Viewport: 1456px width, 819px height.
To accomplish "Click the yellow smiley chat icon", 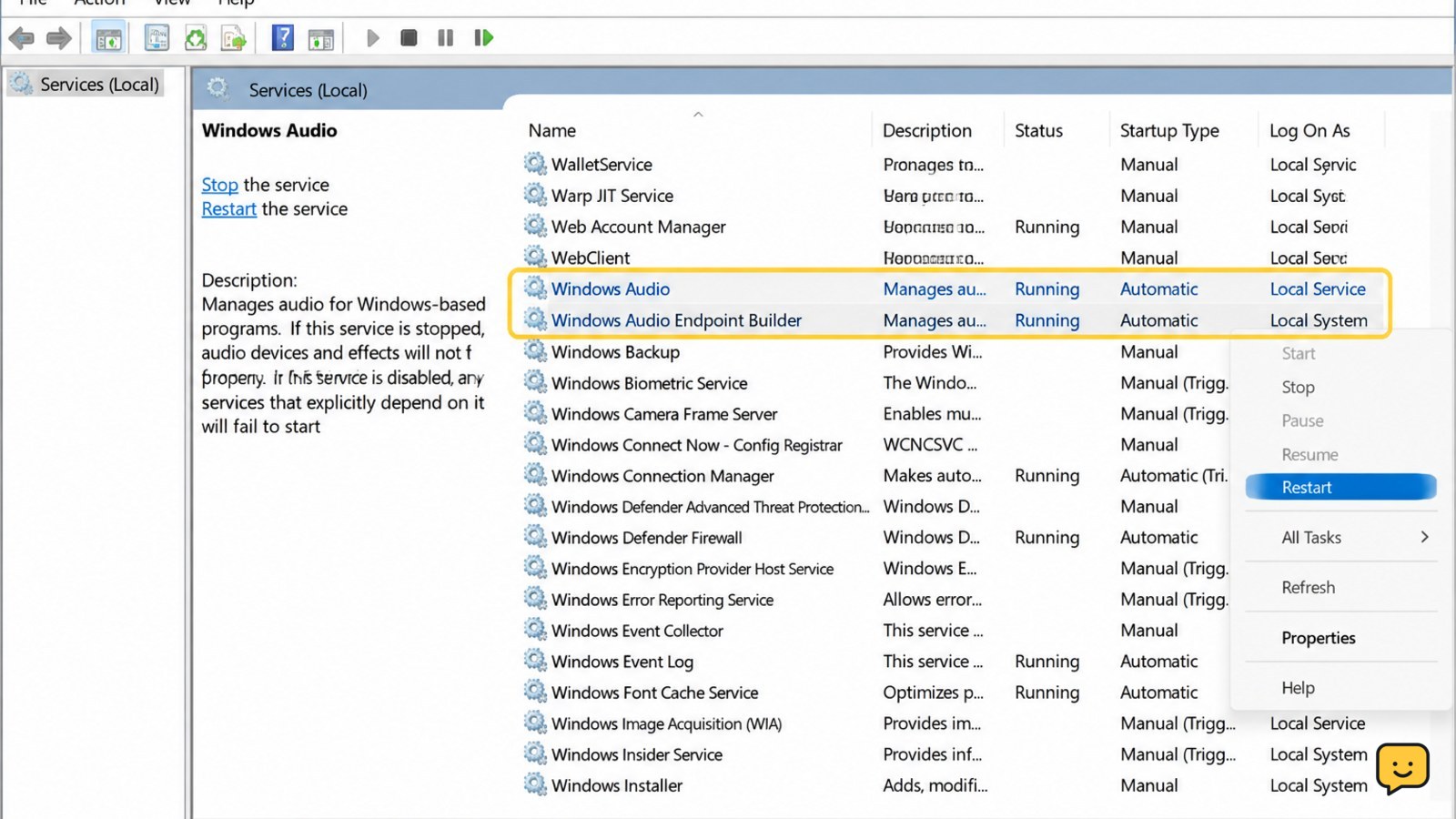I will point(1402,768).
